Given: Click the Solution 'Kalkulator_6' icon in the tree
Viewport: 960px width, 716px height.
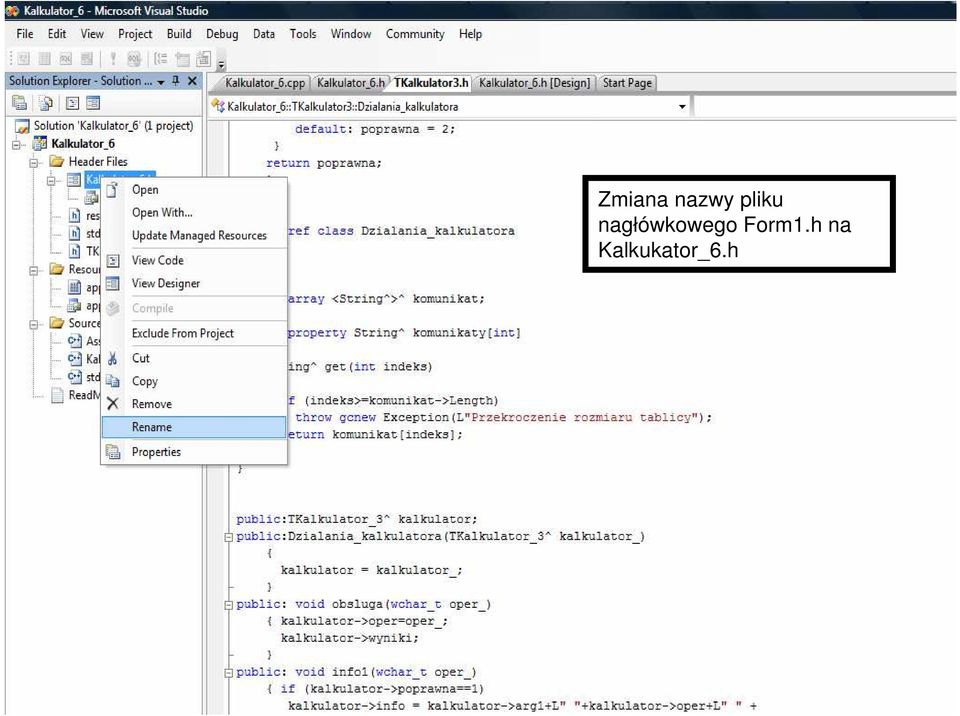Looking at the screenshot, I should [22, 126].
